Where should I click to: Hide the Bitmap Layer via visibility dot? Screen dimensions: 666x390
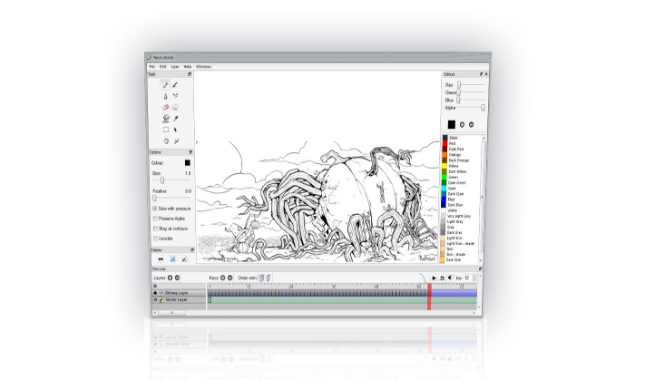click(155, 293)
